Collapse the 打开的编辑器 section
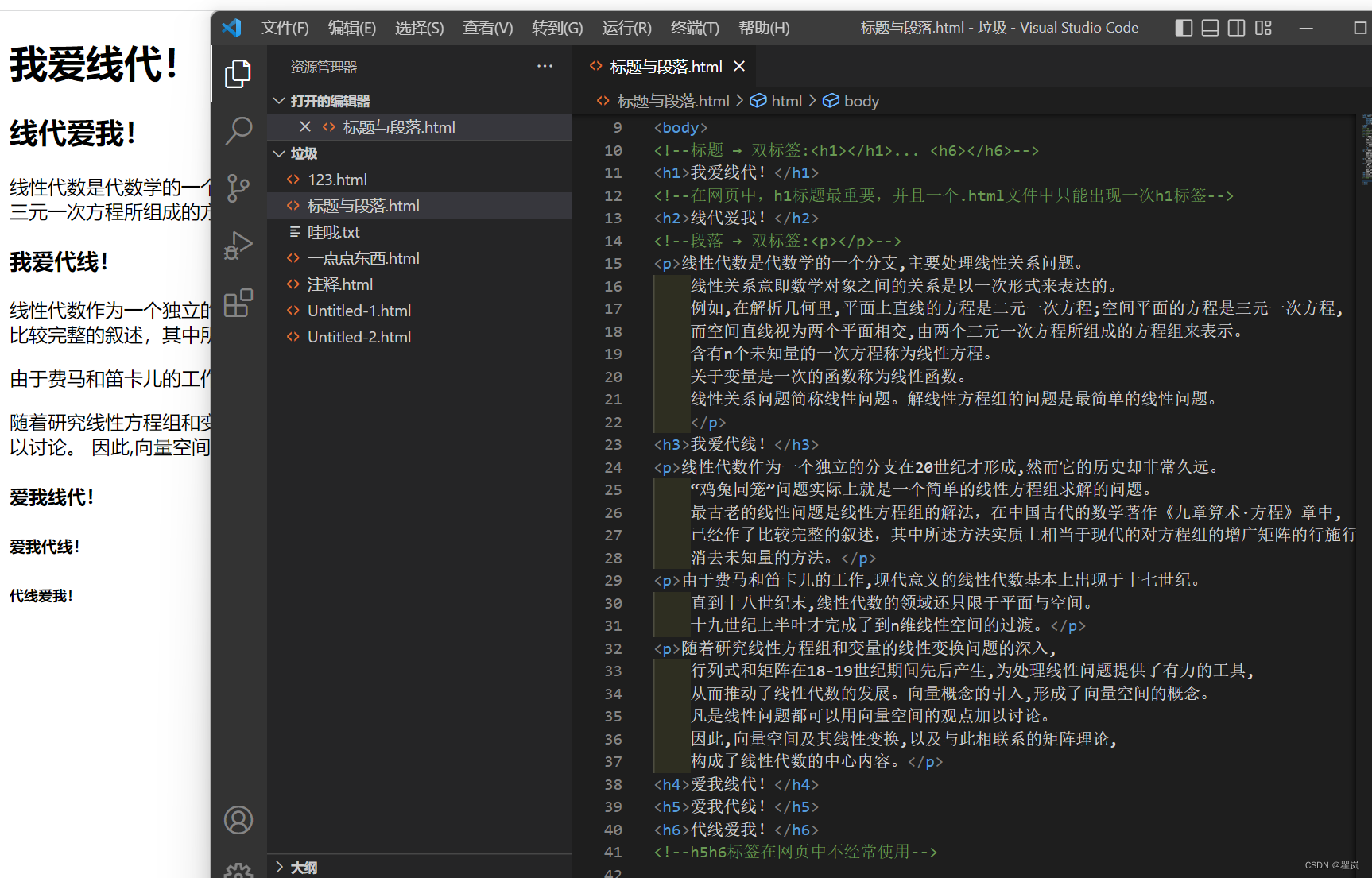The height and width of the screenshot is (878, 1372). (x=420, y=101)
